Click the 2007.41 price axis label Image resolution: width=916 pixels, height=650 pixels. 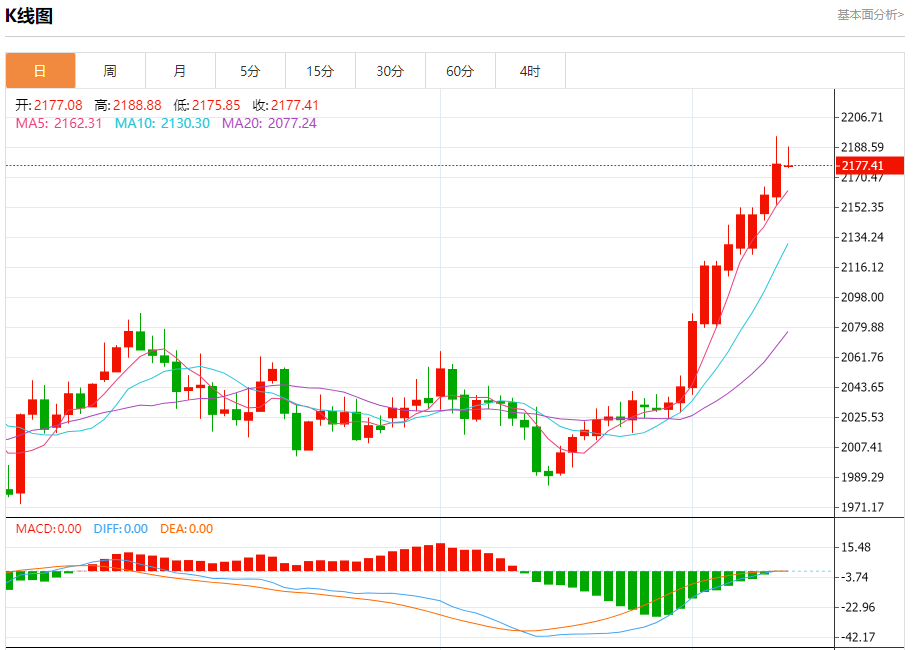[x=862, y=447]
